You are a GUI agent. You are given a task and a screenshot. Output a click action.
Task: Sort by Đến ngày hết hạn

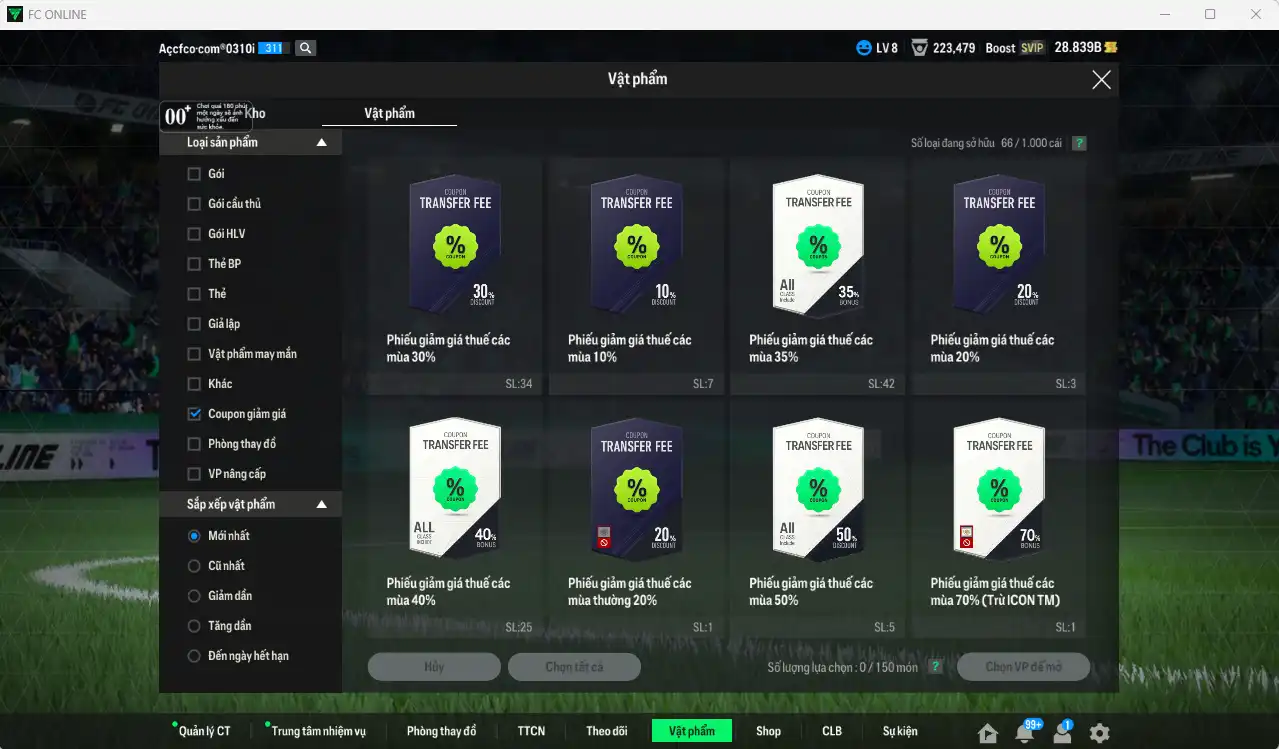pos(194,656)
